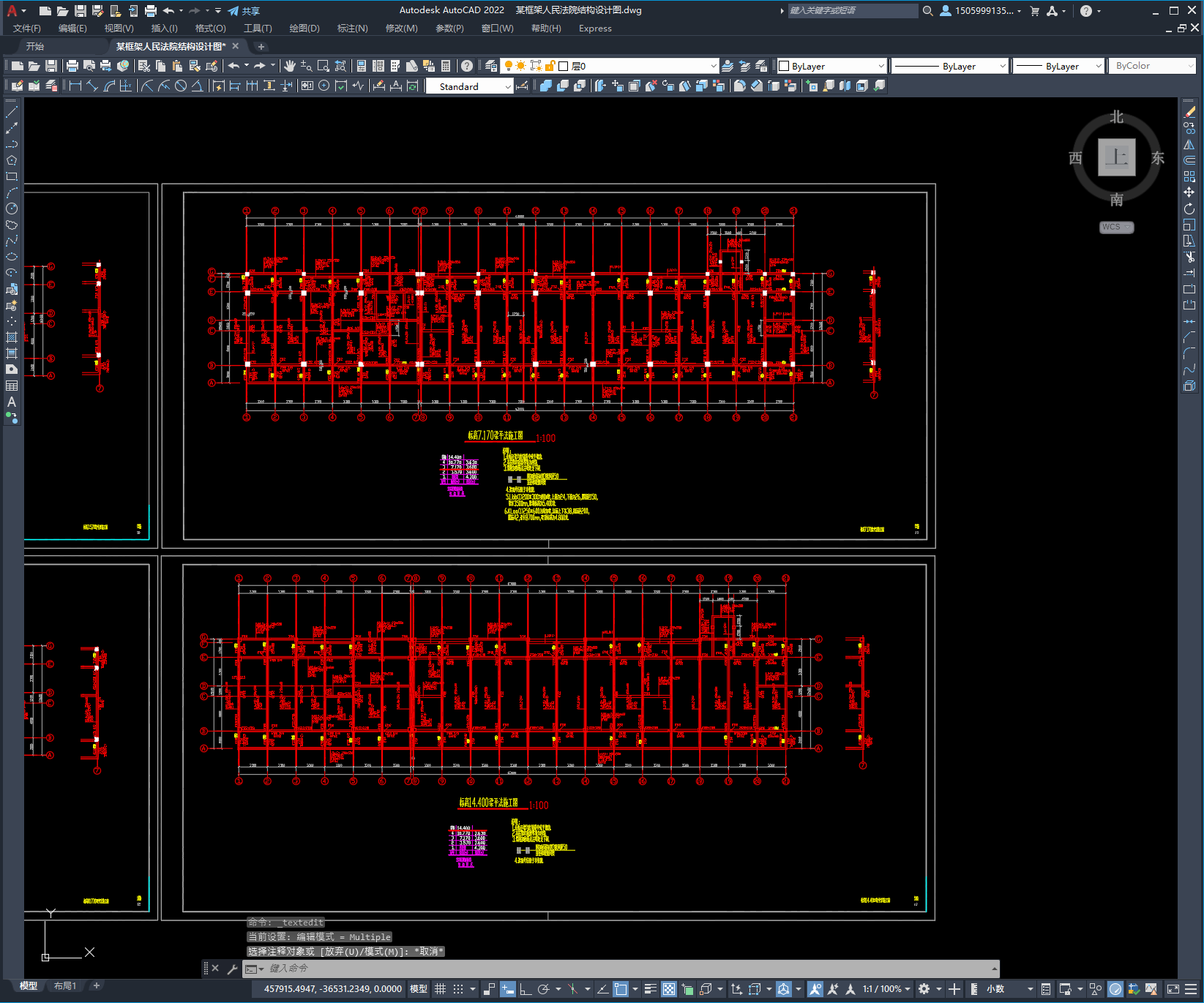Toggle ortho mode in the status bar
Image resolution: width=1204 pixels, height=1003 pixels.
point(526,989)
